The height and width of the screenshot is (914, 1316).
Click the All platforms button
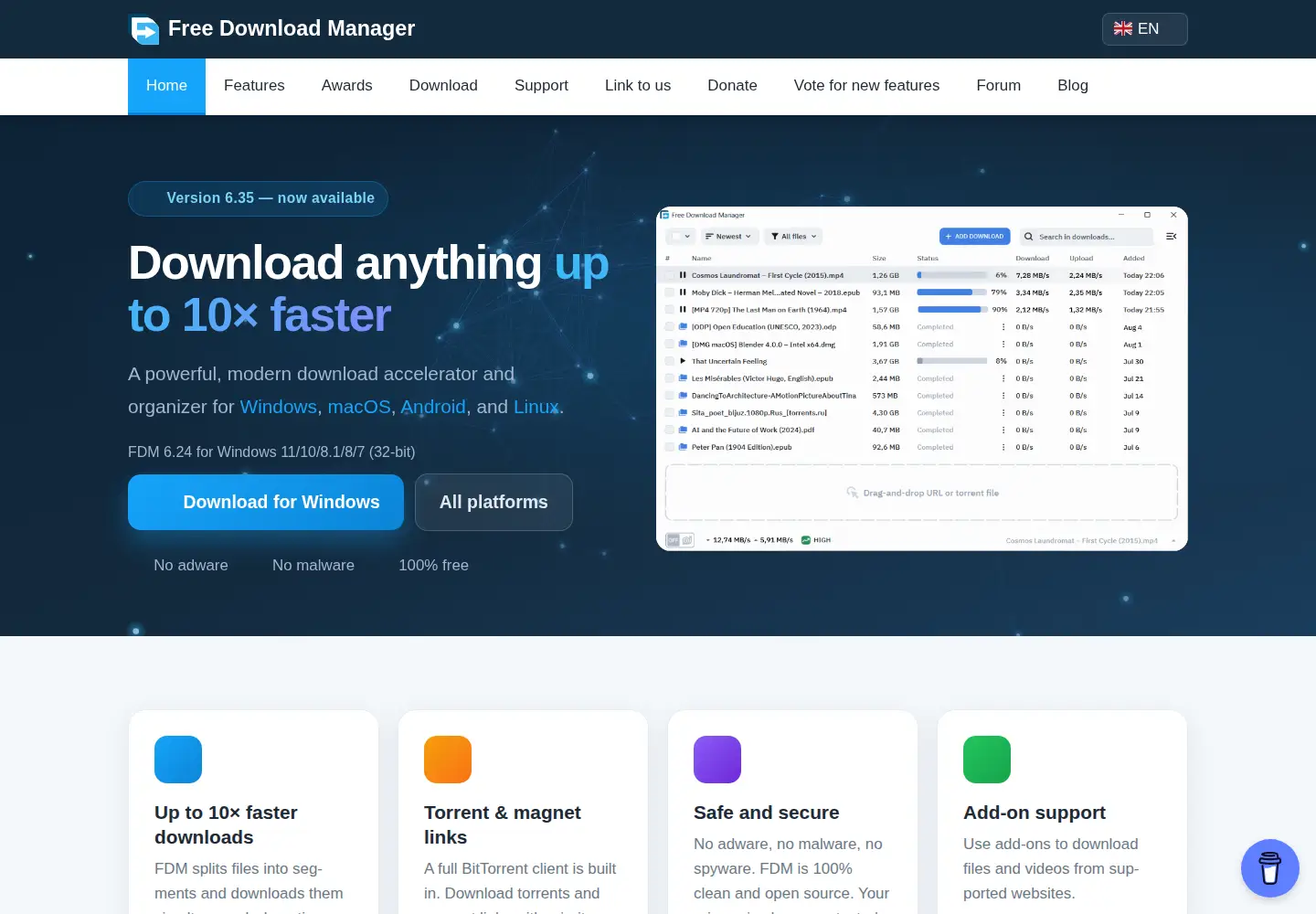point(493,502)
